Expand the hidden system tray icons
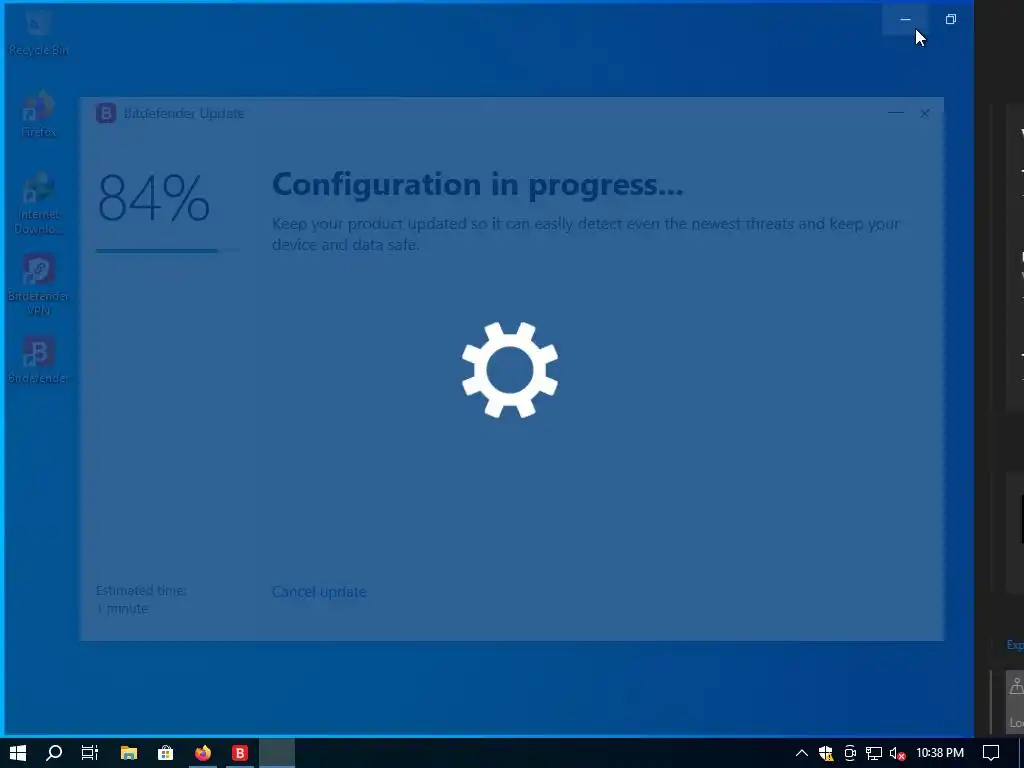Screen dimensions: 1024x768 (802, 753)
